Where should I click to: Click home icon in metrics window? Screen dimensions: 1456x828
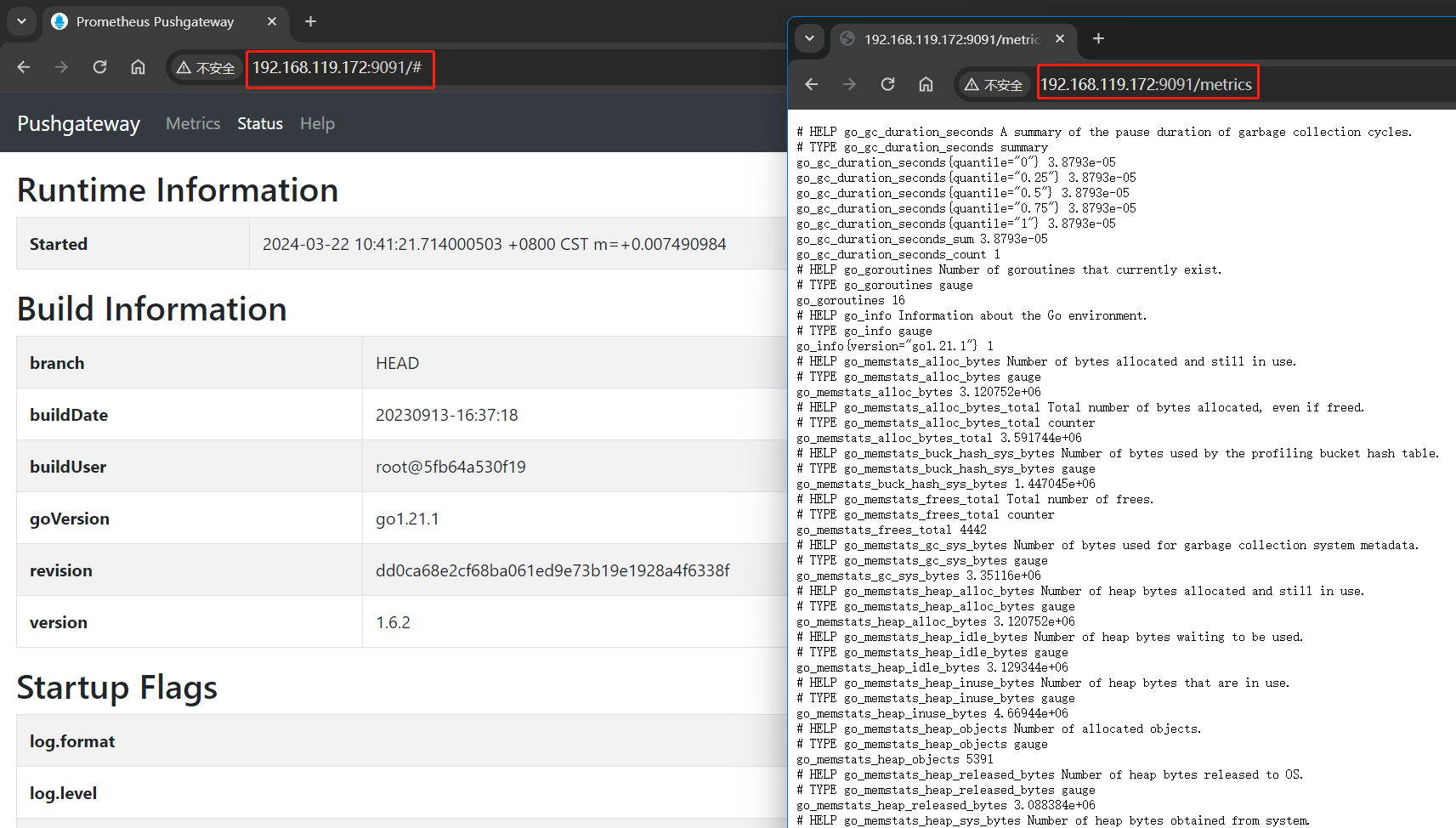coord(926,84)
